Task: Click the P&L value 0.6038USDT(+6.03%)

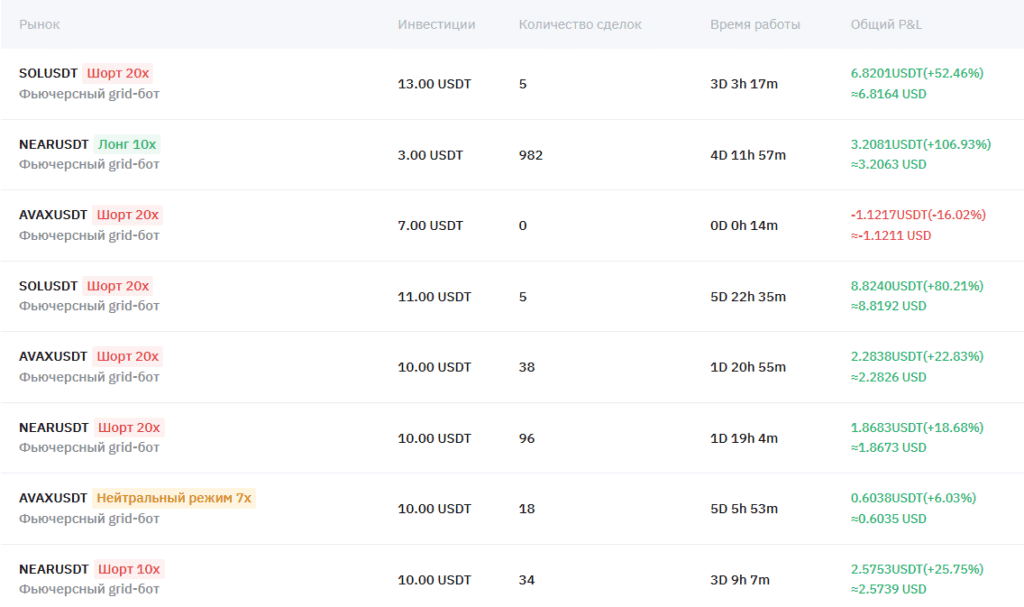Action: [x=914, y=499]
